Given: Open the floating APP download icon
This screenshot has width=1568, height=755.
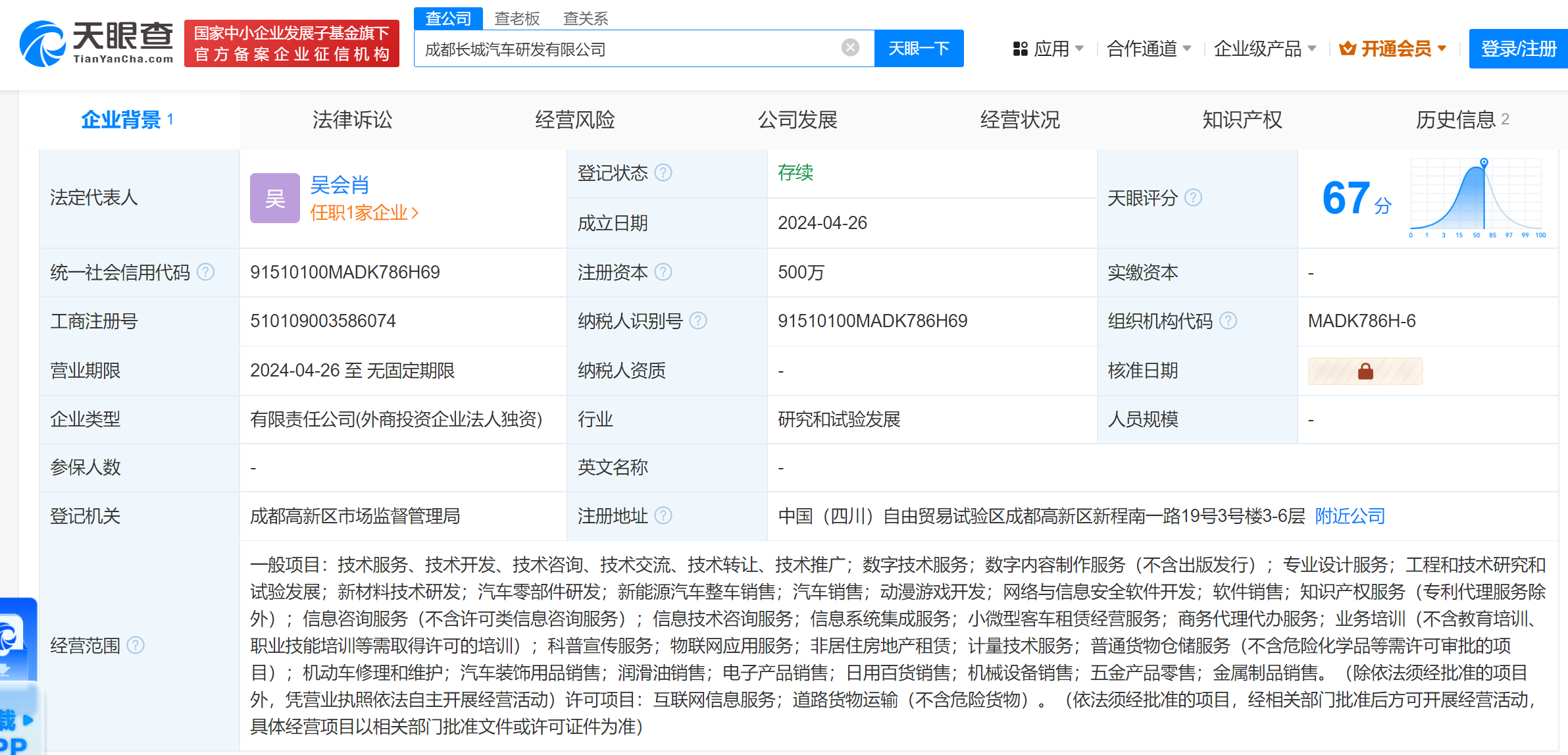Looking at the screenshot, I should pos(16,638).
